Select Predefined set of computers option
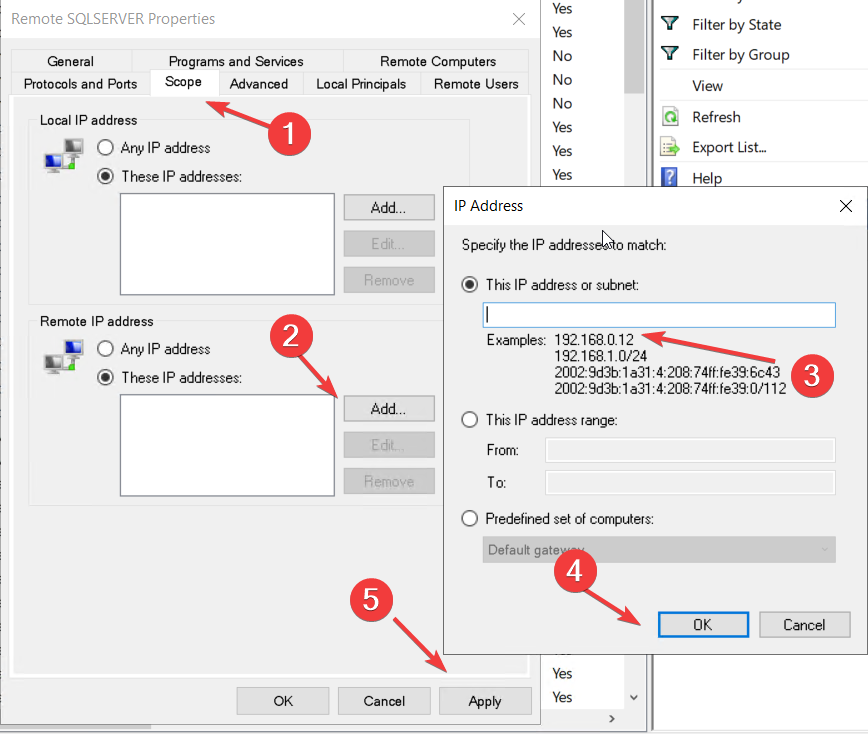Image resolution: width=868 pixels, height=734 pixels. (469, 519)
